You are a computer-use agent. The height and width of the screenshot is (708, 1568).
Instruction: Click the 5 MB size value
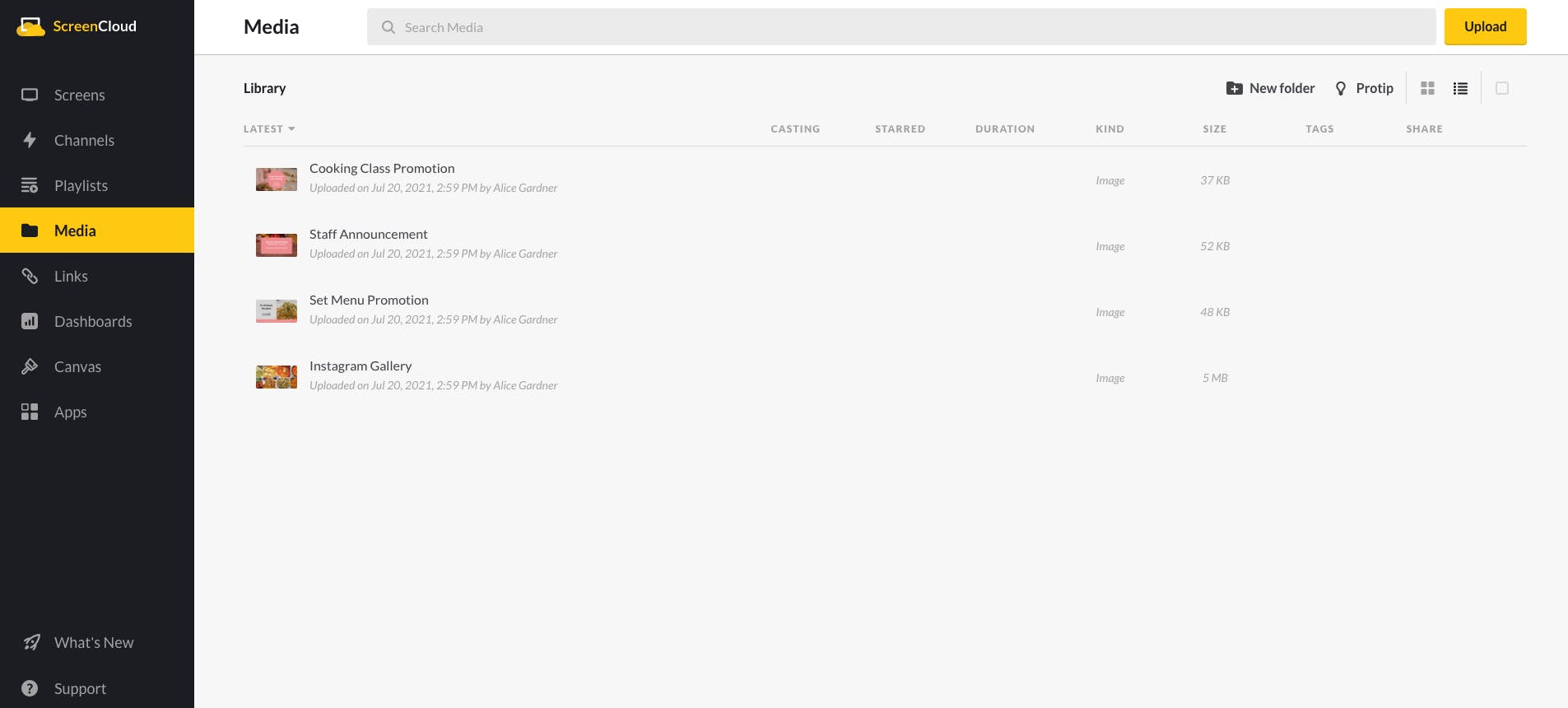1215,378
